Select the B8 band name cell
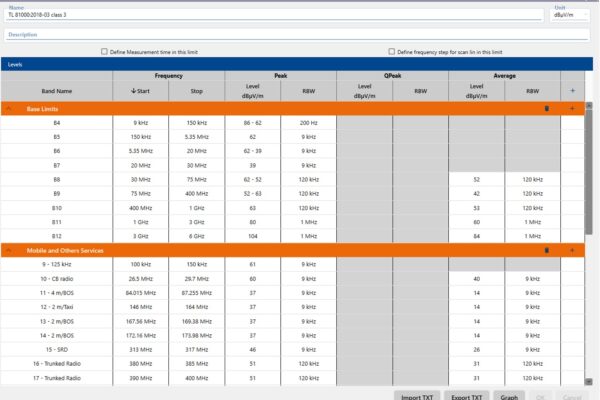 [x=56, y=179]
